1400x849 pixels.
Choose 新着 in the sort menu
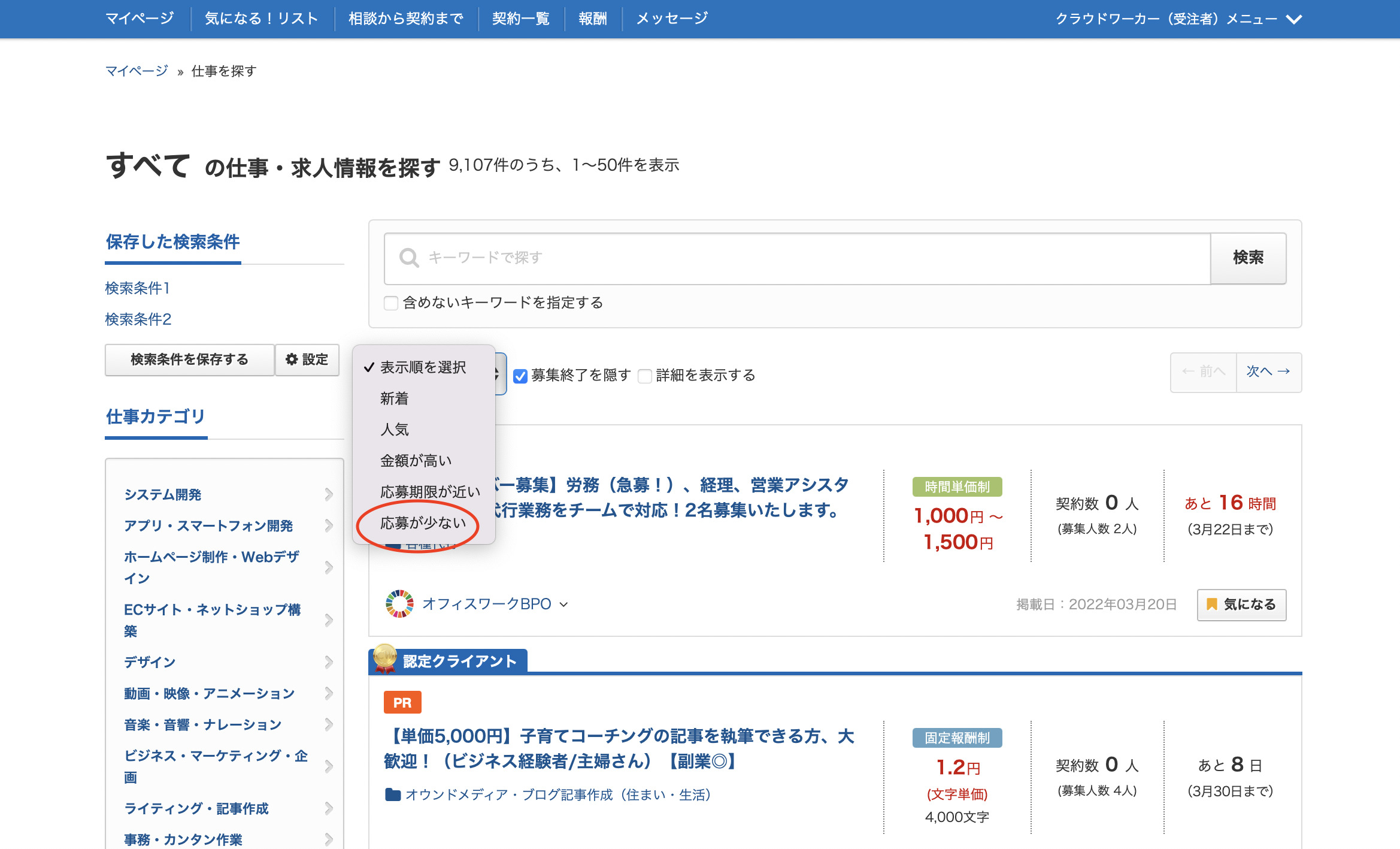[x=394, y=398]
